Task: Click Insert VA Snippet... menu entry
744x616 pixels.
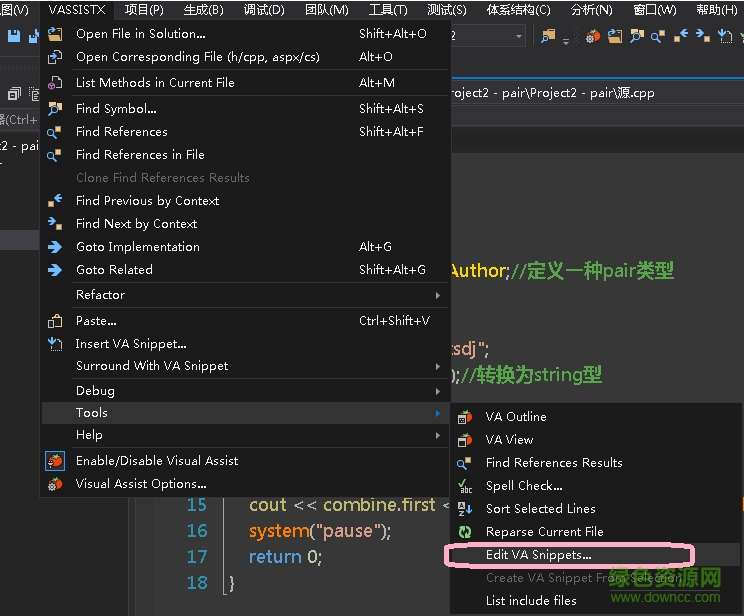Action: [131, 344]
